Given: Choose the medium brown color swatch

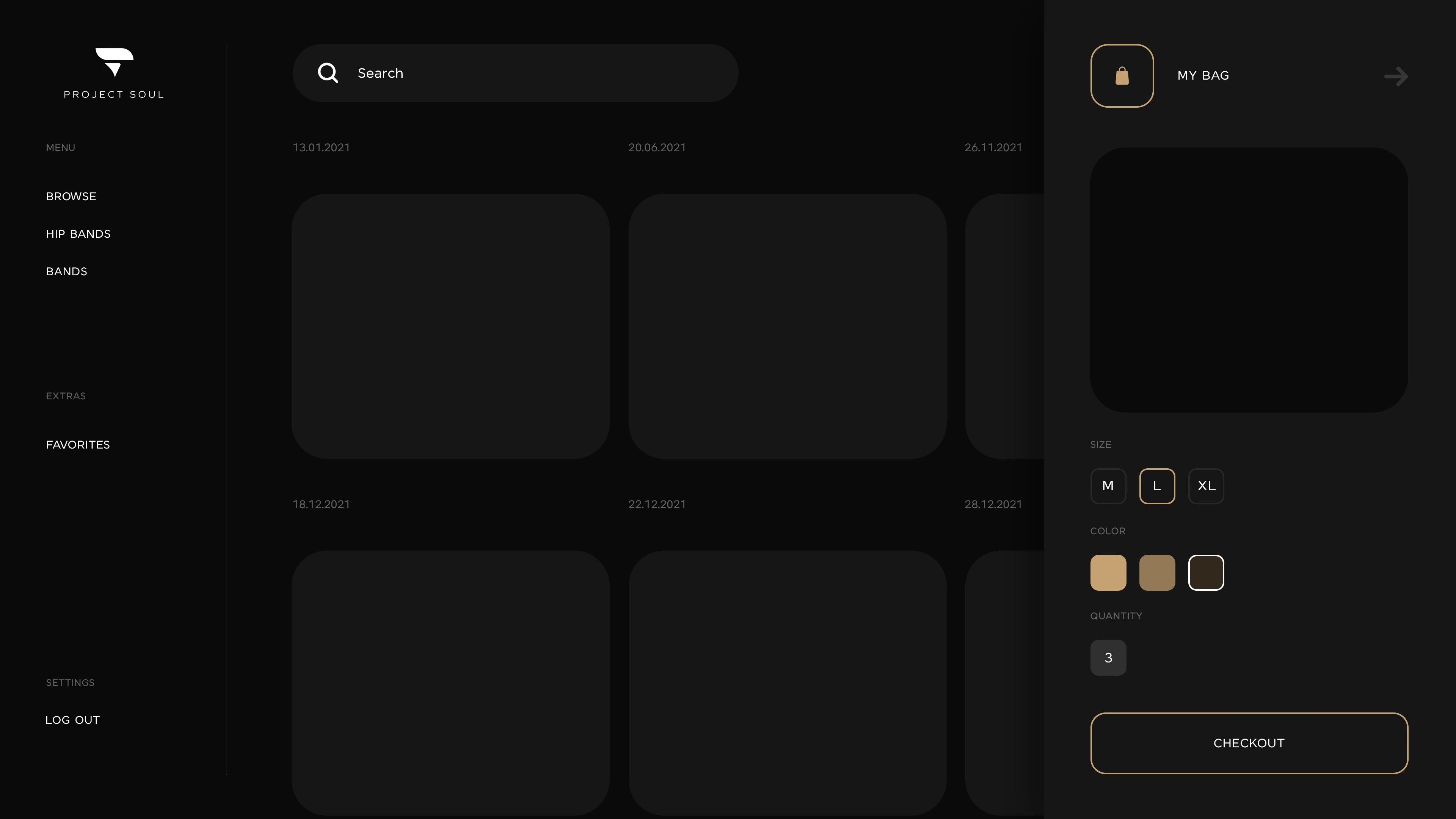Looking at the screenshot, I should pyautogui.click(x=1157, y=573).
